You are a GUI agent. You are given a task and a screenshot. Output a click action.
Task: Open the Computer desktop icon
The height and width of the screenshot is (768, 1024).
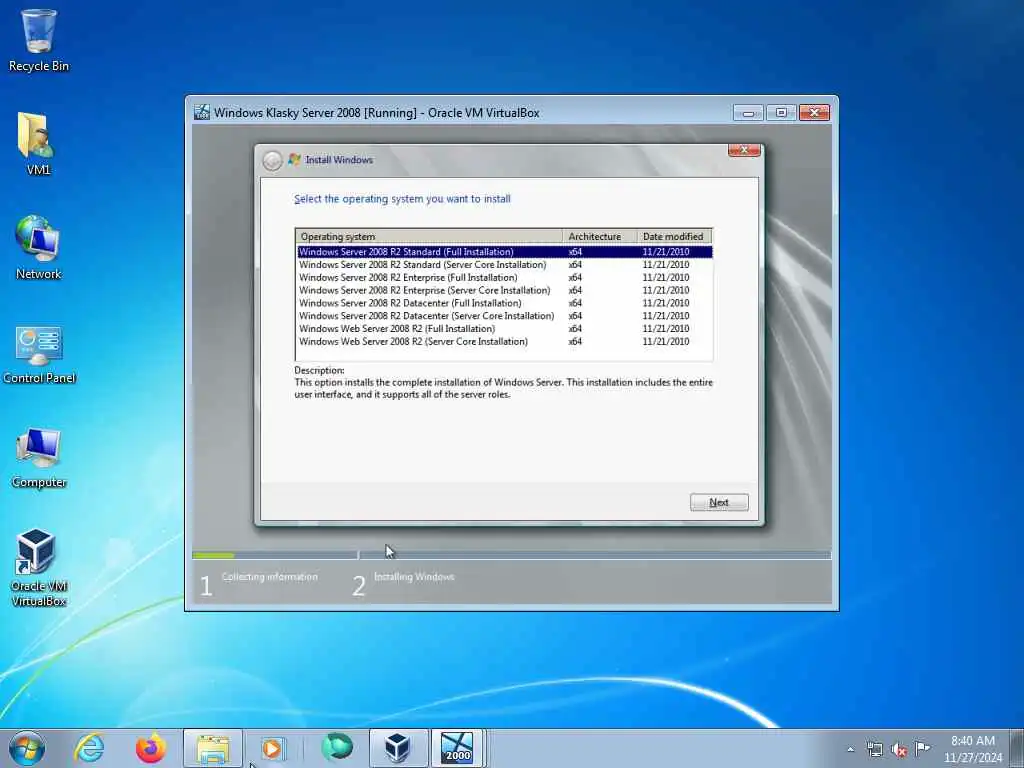(x=39, y=457)
